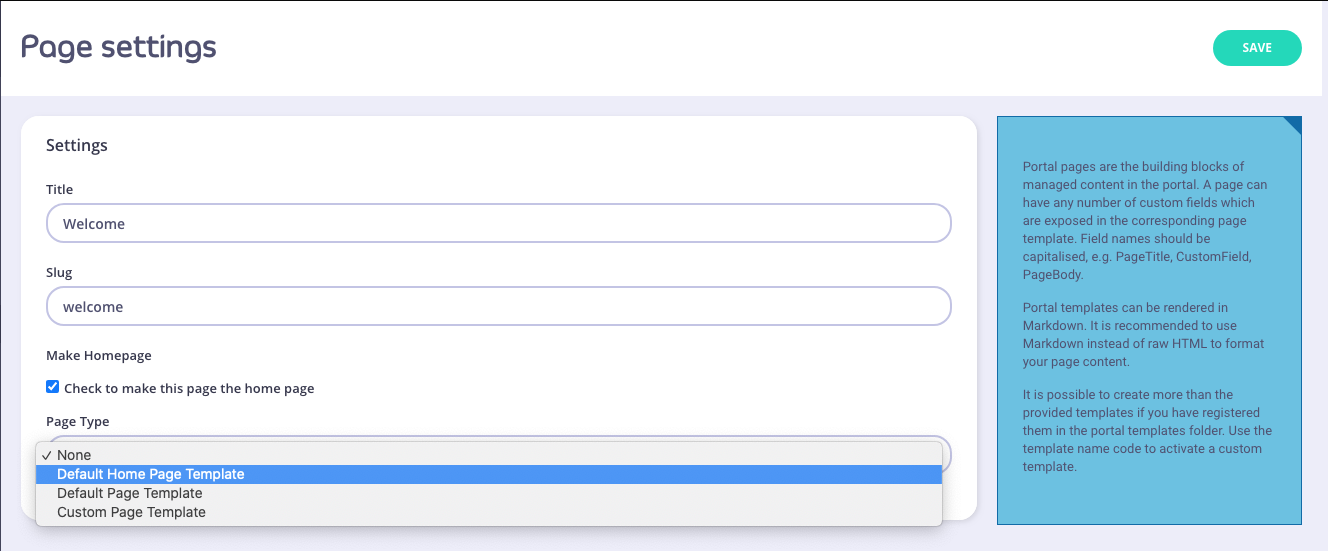Click the Make Homepage label
The height and width of the screenshot is (551, 1328).
tap(98, 355)
